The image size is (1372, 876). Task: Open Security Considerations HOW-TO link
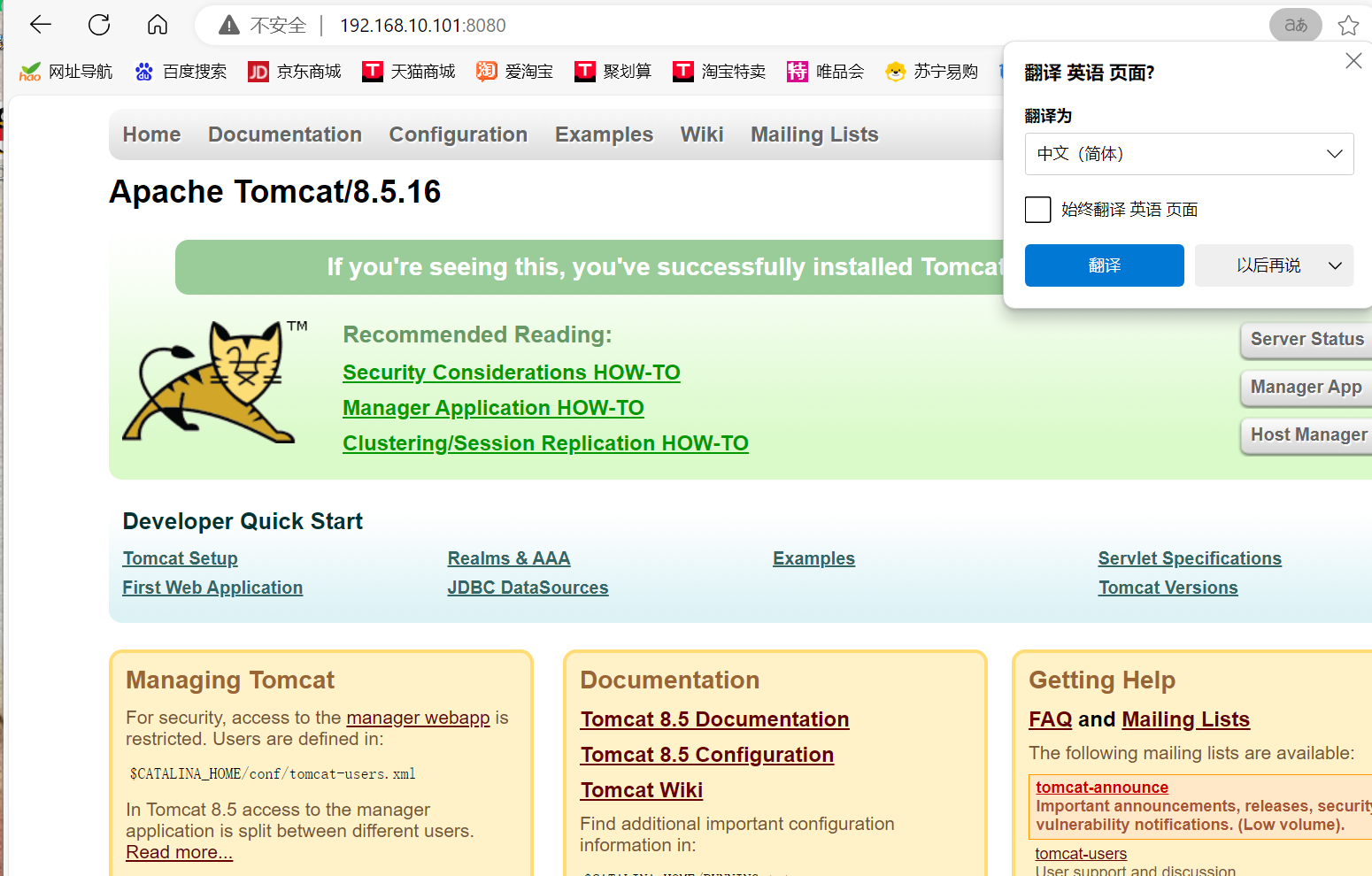(512, 373)
